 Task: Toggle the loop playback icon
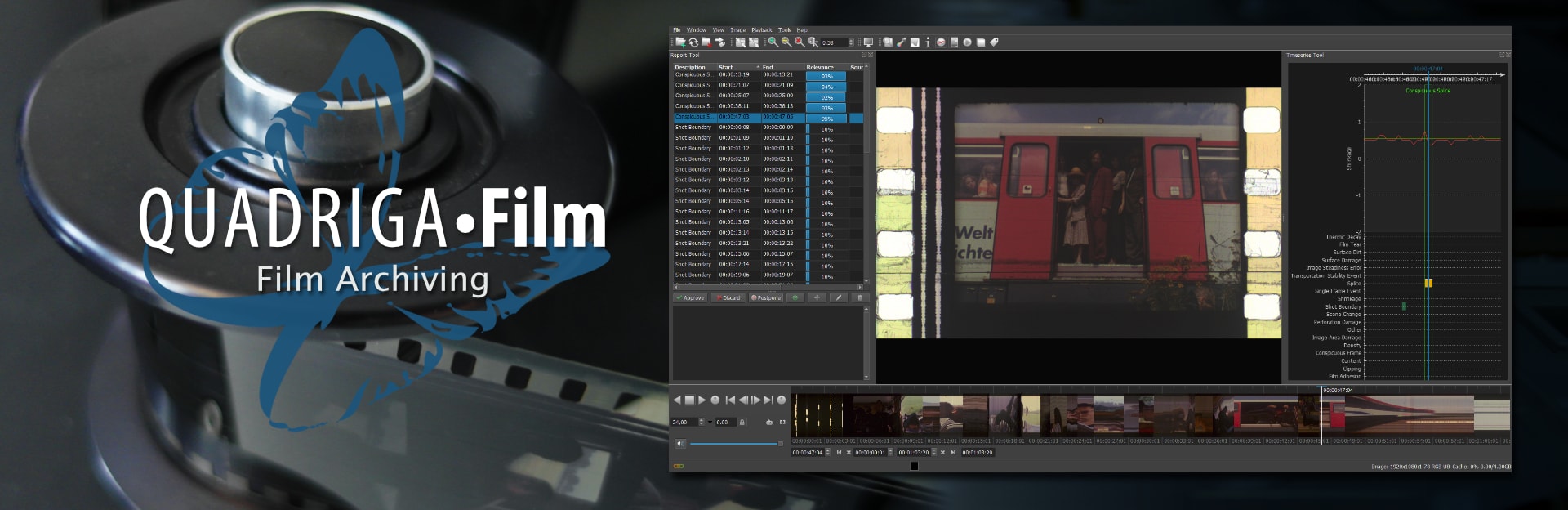(x=769, y=423)
